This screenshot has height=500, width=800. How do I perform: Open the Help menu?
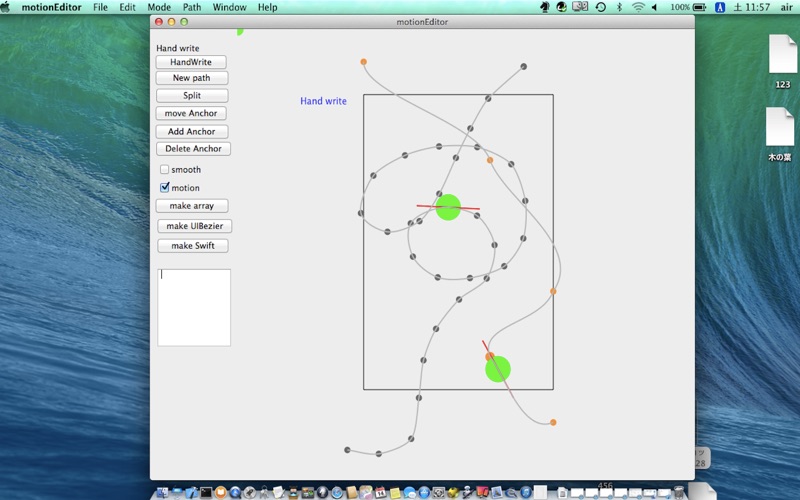[x=267, y=7]
